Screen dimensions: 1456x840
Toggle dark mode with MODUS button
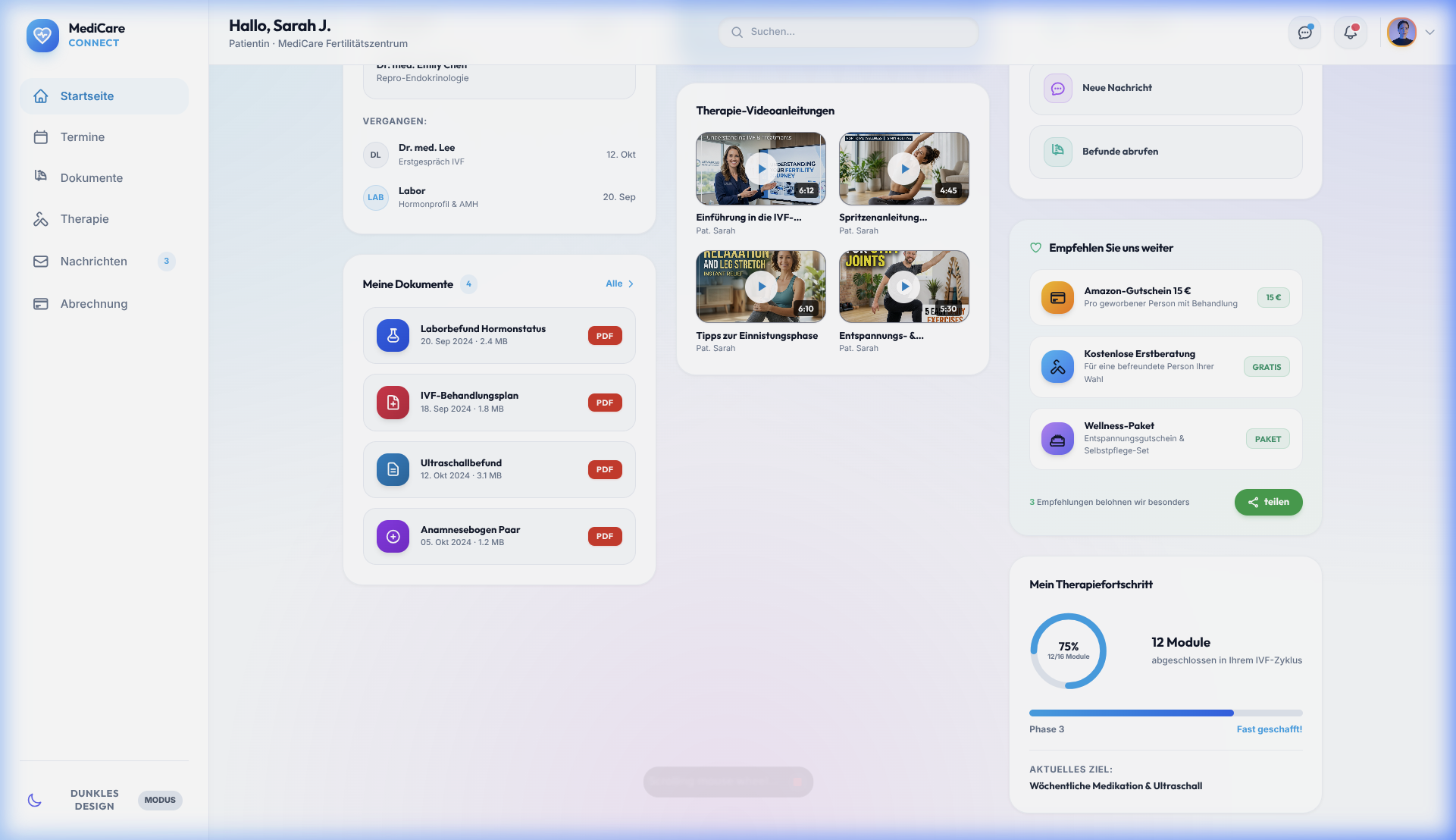[160, 800]
